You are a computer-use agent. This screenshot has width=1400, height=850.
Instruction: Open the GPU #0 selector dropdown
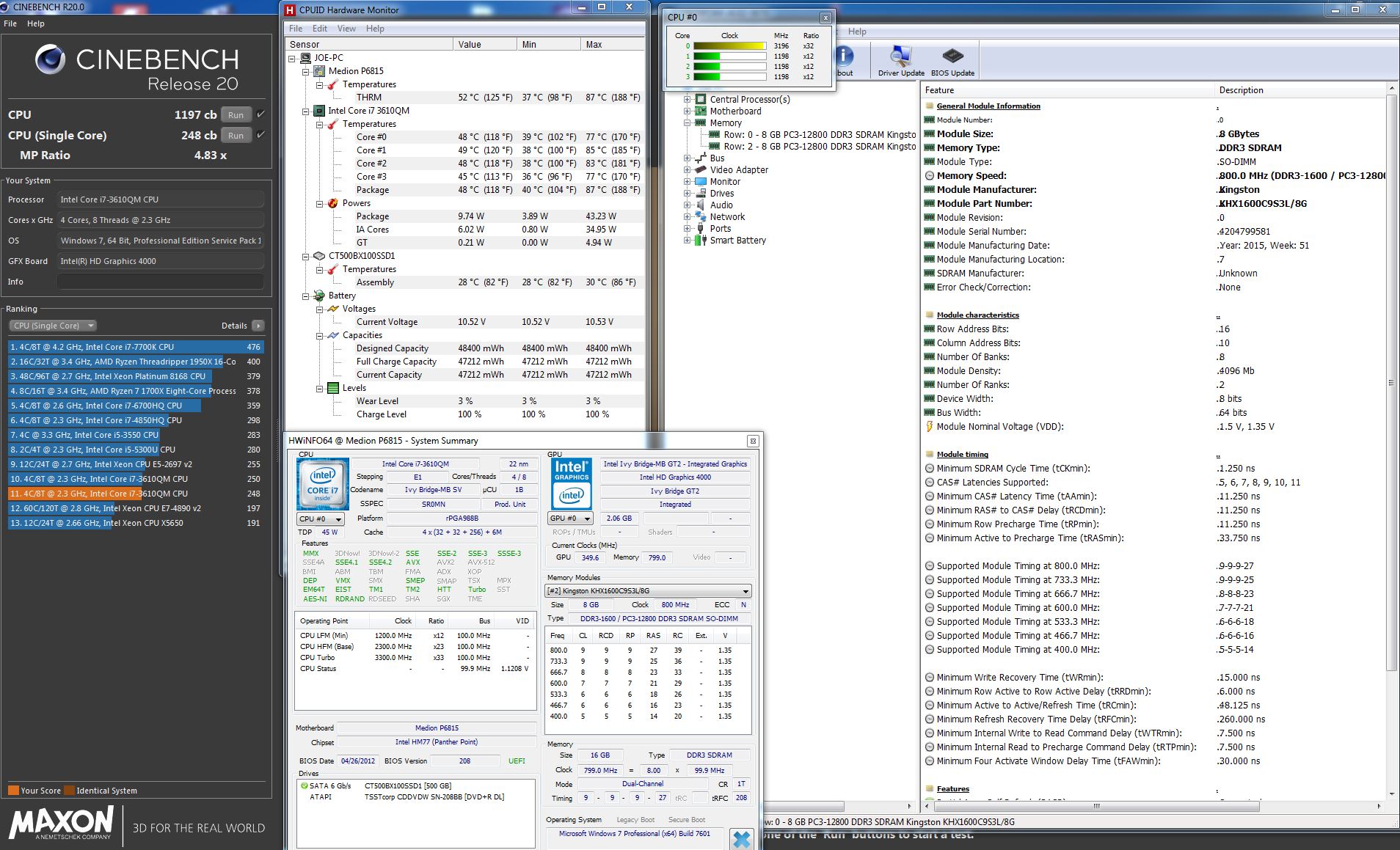pyautogui.click(x=570, y=518)
